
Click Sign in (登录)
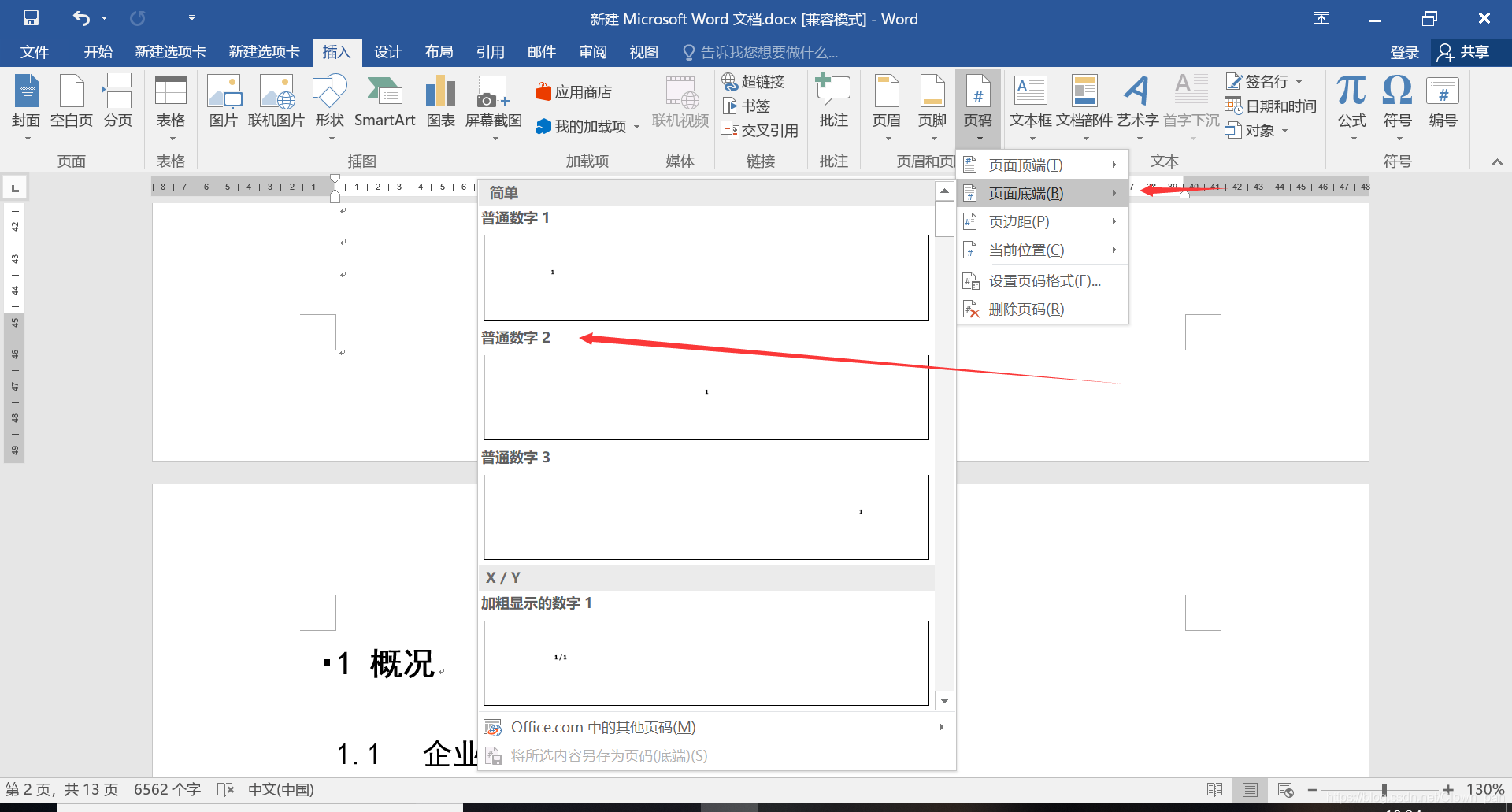tap(1404, 53)
